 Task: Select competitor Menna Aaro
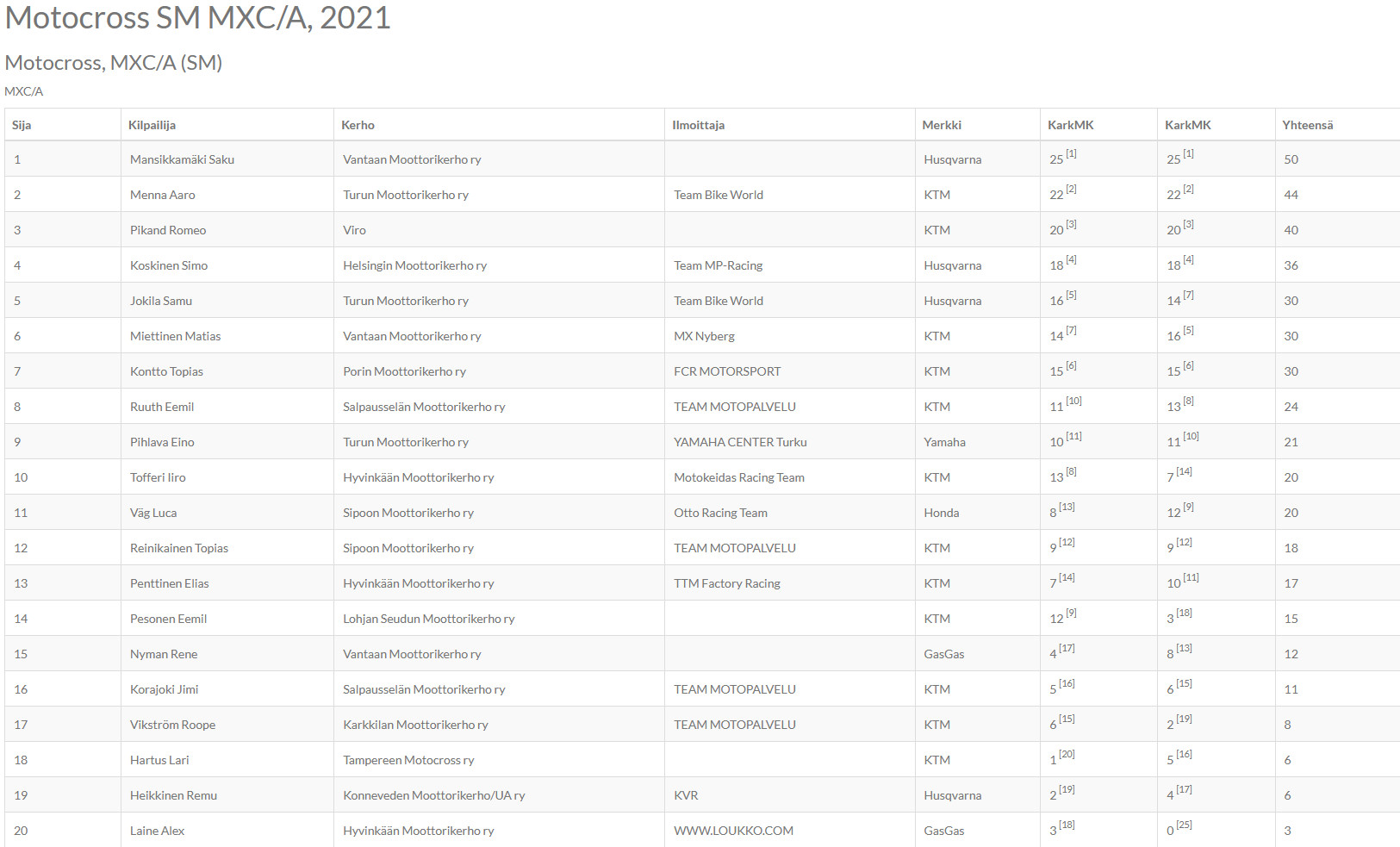pos(162,195)
